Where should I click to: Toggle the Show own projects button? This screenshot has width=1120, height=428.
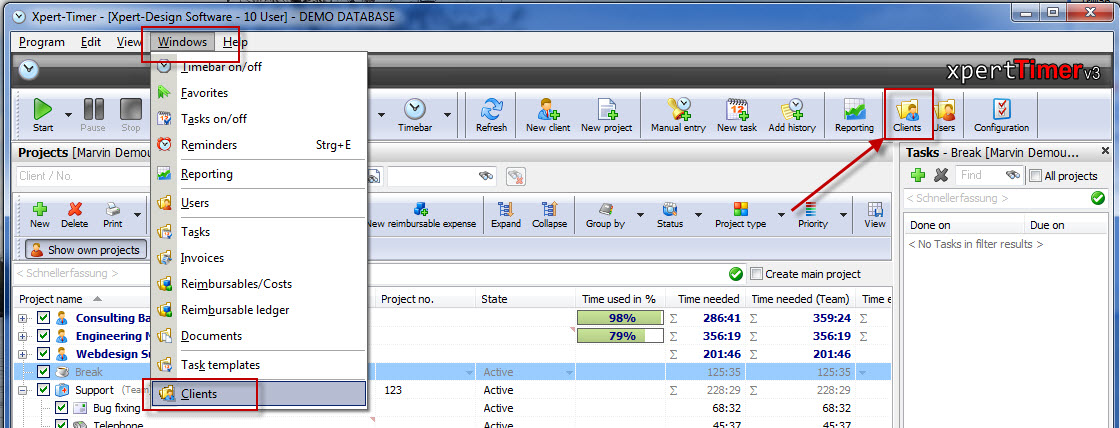pyautogui.click(x=86, y=250)
